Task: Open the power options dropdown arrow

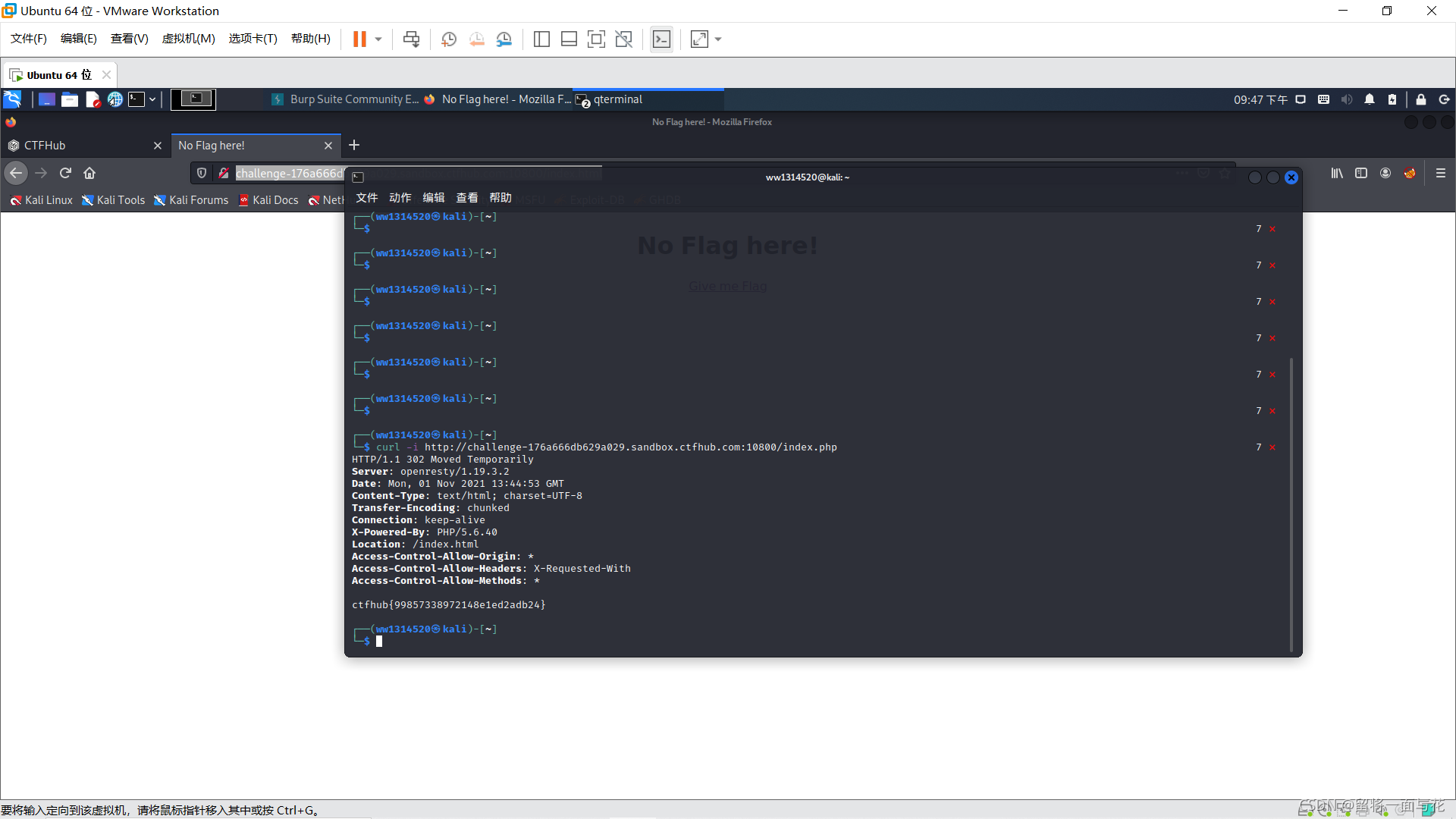Action: click(x=378, y=39)
